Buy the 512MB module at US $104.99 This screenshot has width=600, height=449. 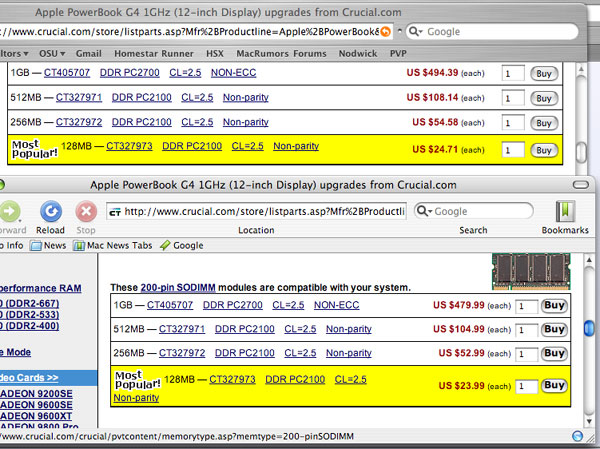pos(554,329)
